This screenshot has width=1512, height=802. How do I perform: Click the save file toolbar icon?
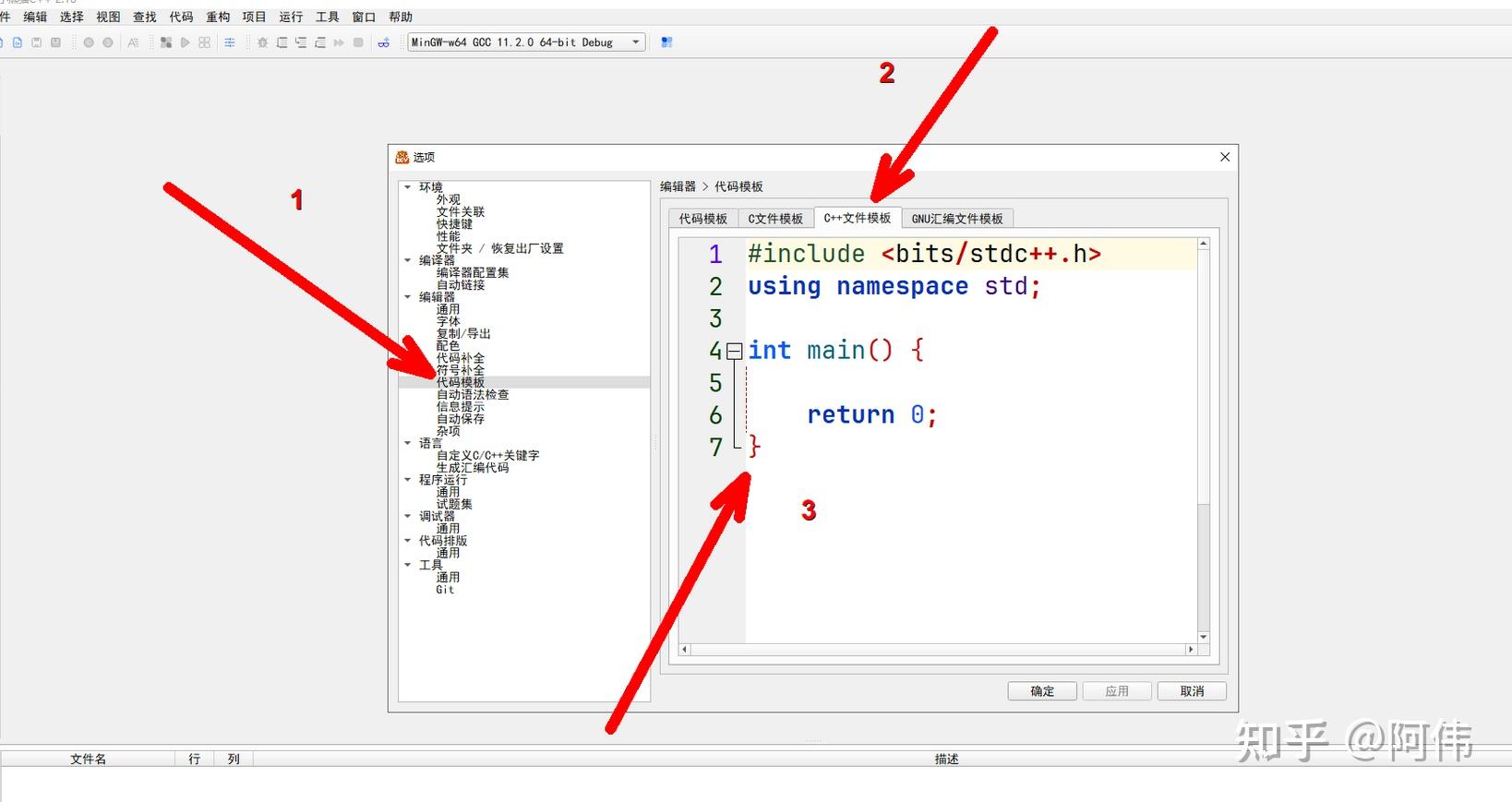pos(36,42)
